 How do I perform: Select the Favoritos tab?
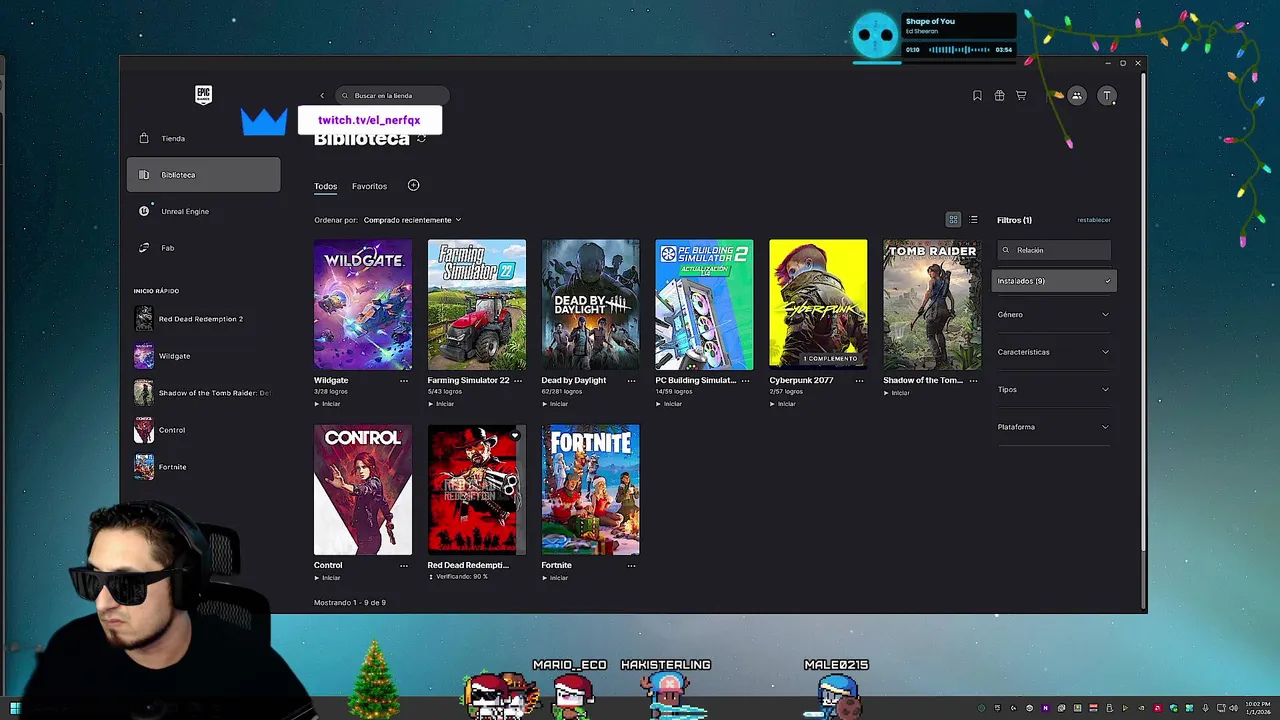pyautogui.click(x=369, y=186)
